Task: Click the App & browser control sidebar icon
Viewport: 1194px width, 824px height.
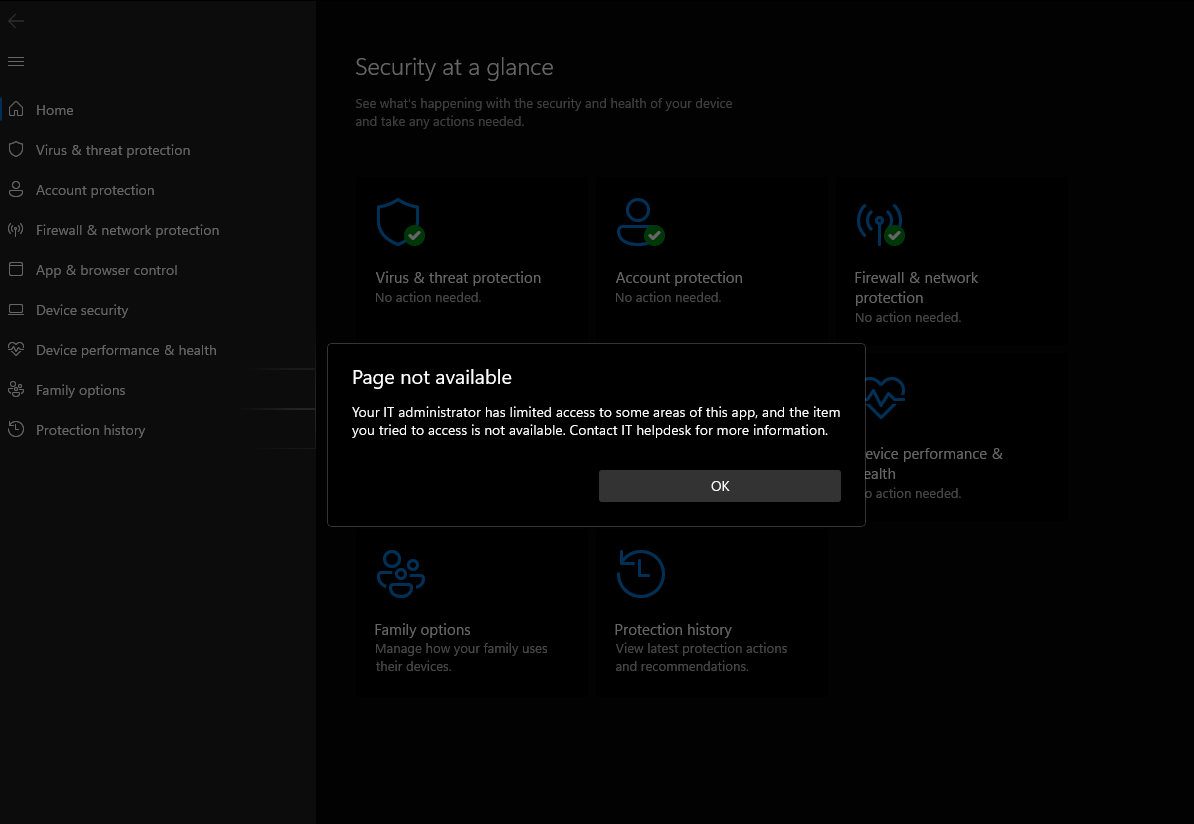Action: click(16, 270)
